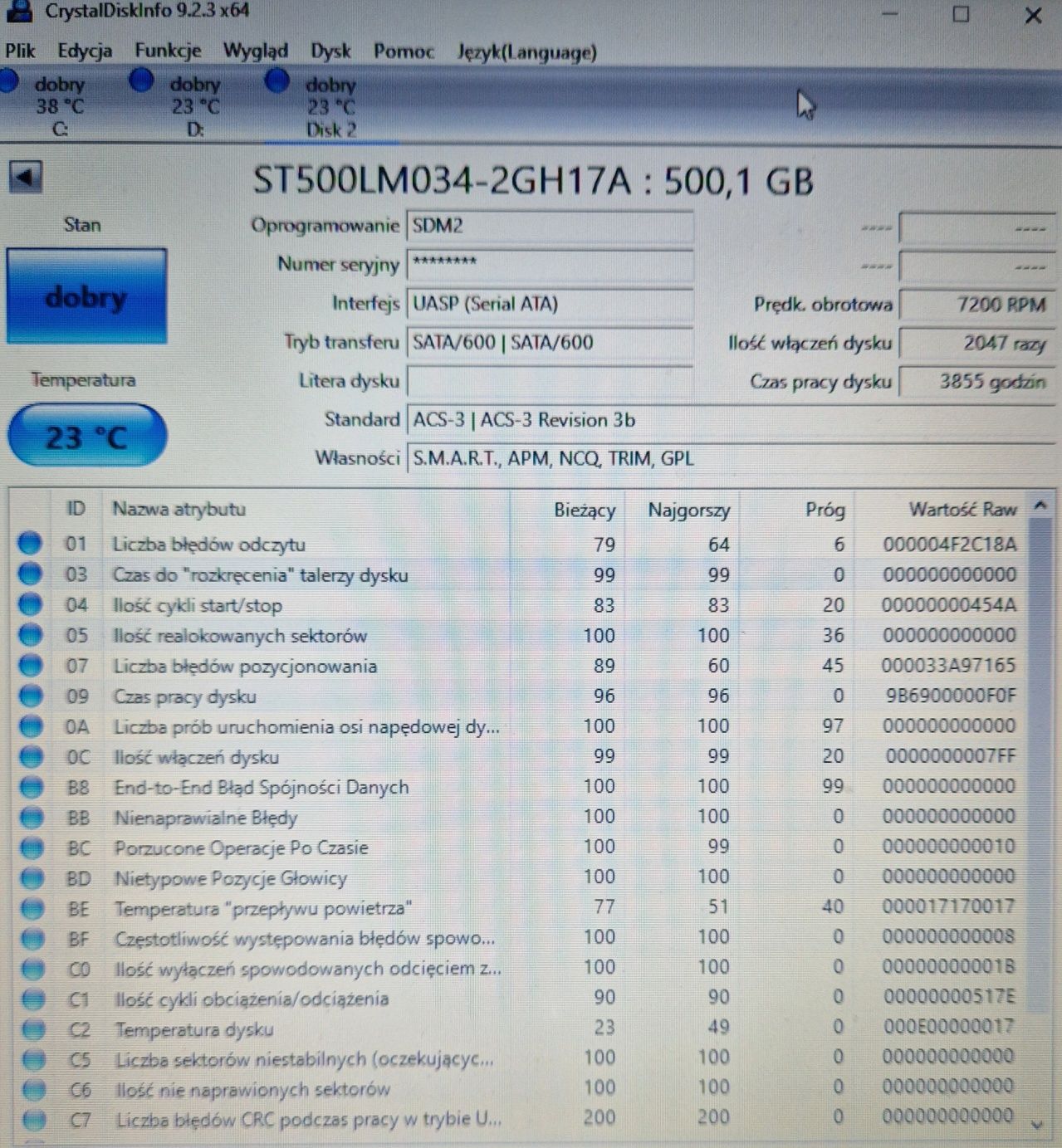Open the Pomoc menu
Screen dimensions: 1062x1148
pyautogui.click(x=404, y=51)
